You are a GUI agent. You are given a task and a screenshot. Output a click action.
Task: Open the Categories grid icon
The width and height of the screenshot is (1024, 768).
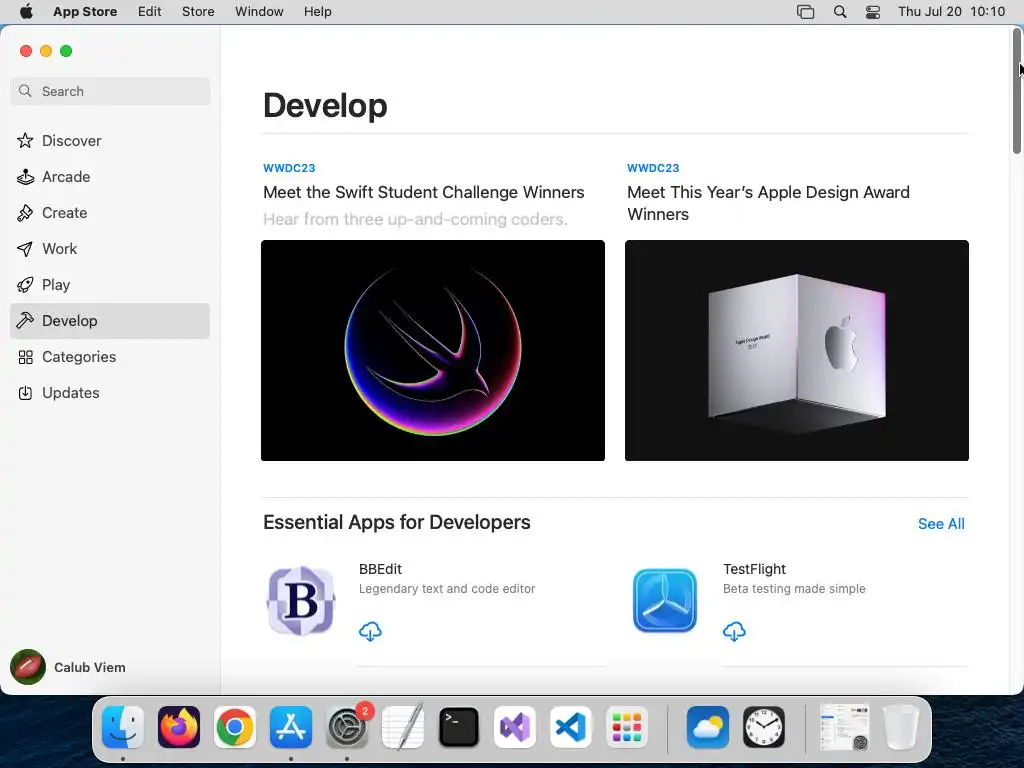pos(25,357)
